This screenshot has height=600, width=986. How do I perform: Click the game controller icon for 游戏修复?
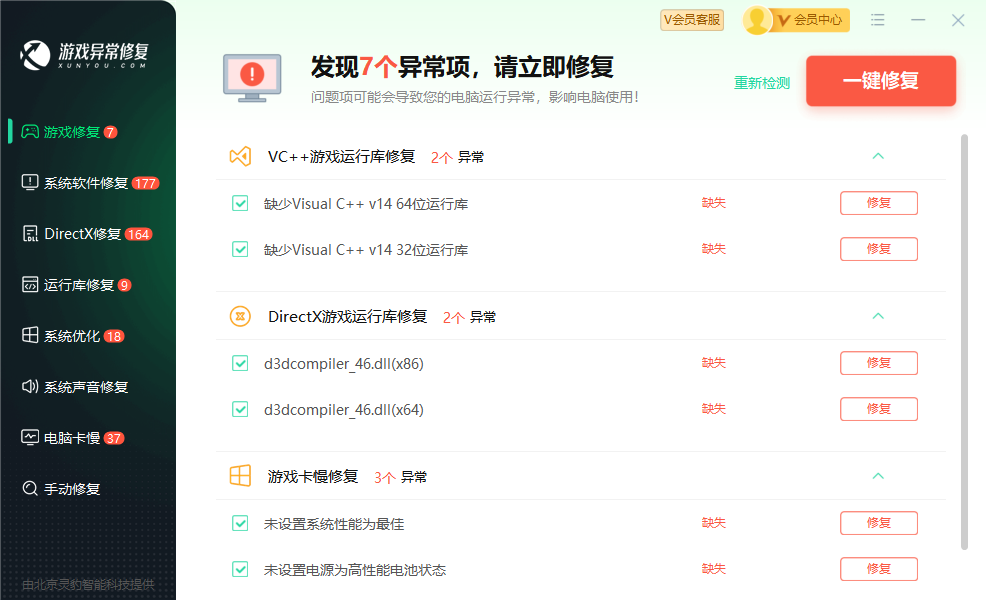[x=30, y=132]
